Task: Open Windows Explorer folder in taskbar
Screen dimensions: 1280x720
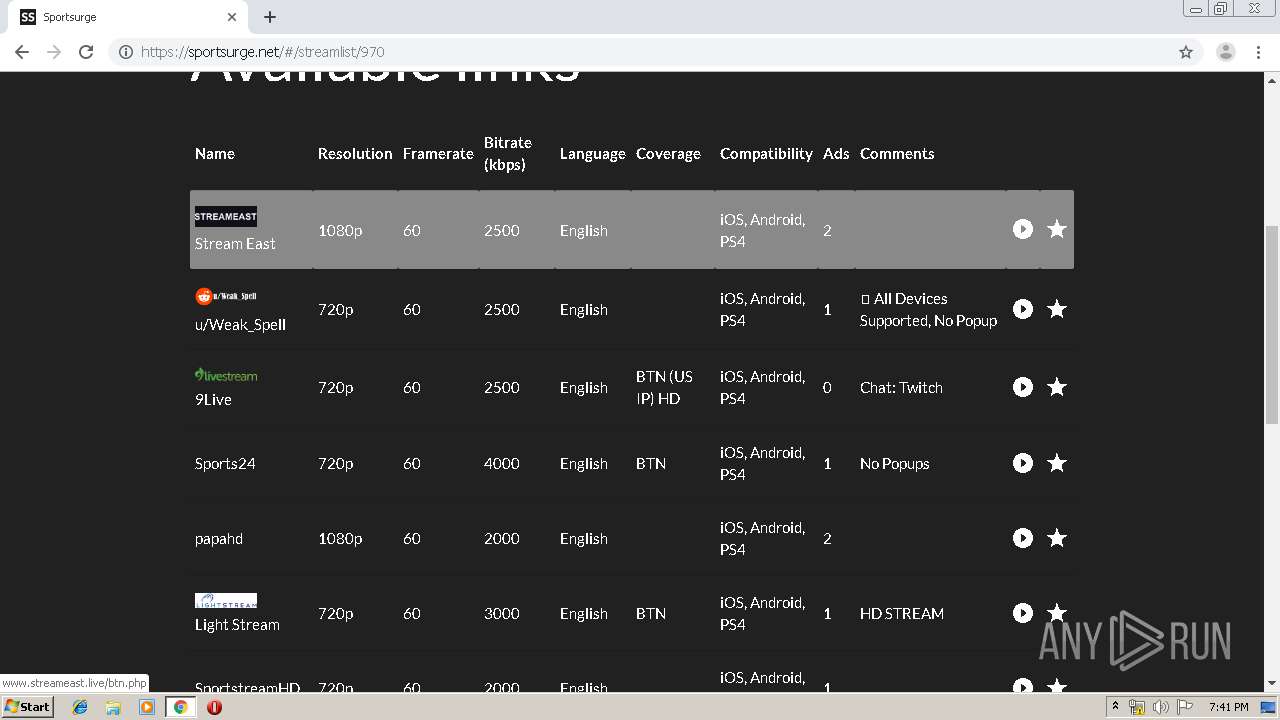Action: click(x=113, y=707)
